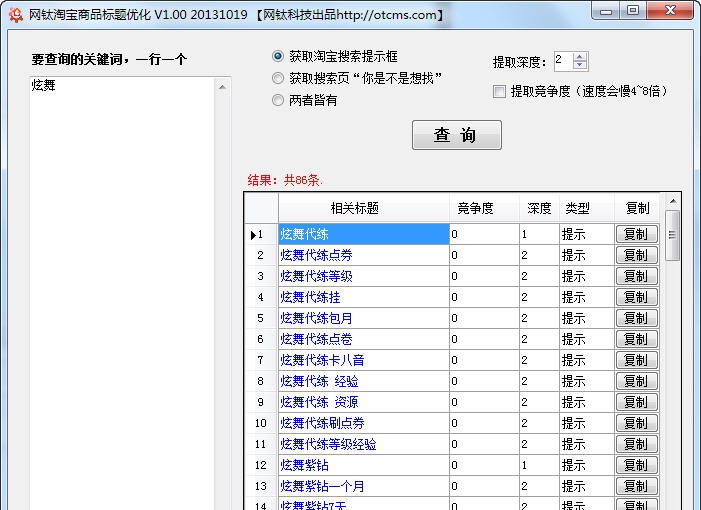The height and width of the screenshot is (510, 701).
Task: Copy row 6 炫舞代练点卷 with 复制 button
Action: (637, 339)
